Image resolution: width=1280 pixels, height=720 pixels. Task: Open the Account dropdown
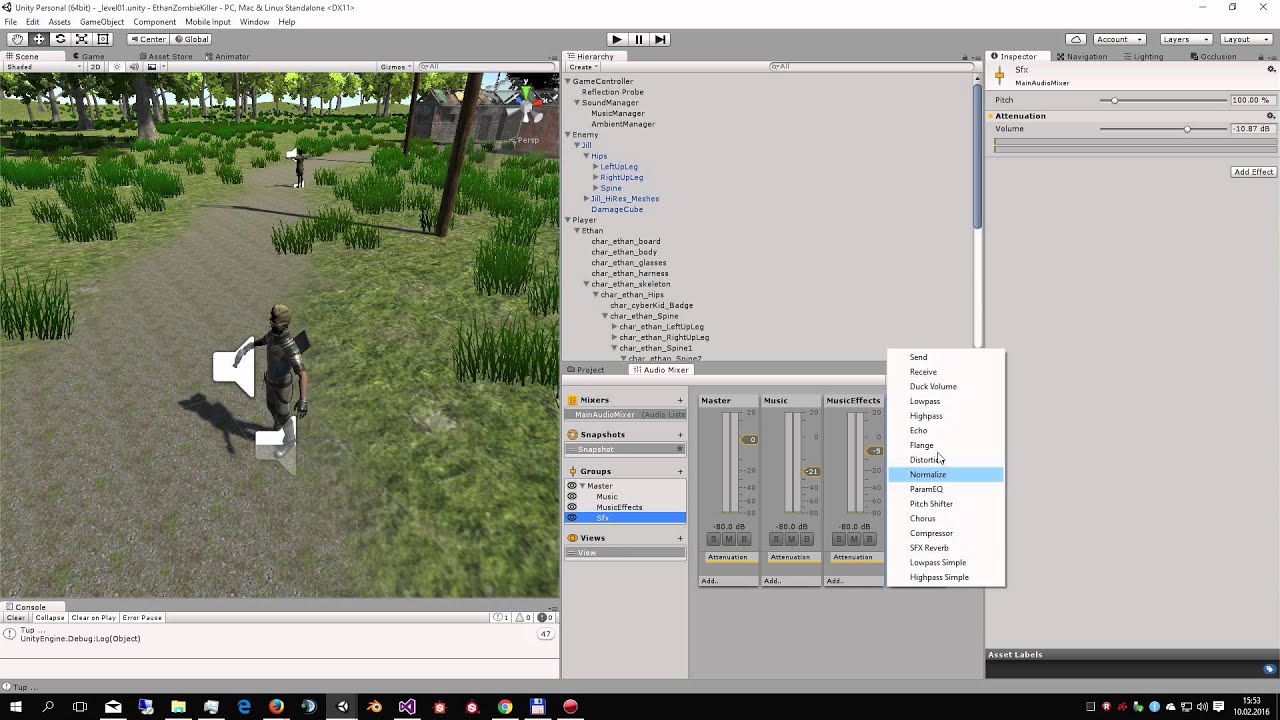(x=1118, y=39)
